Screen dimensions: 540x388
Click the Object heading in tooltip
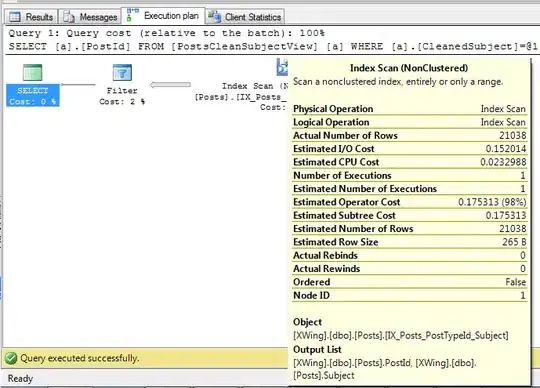point(307,322)
